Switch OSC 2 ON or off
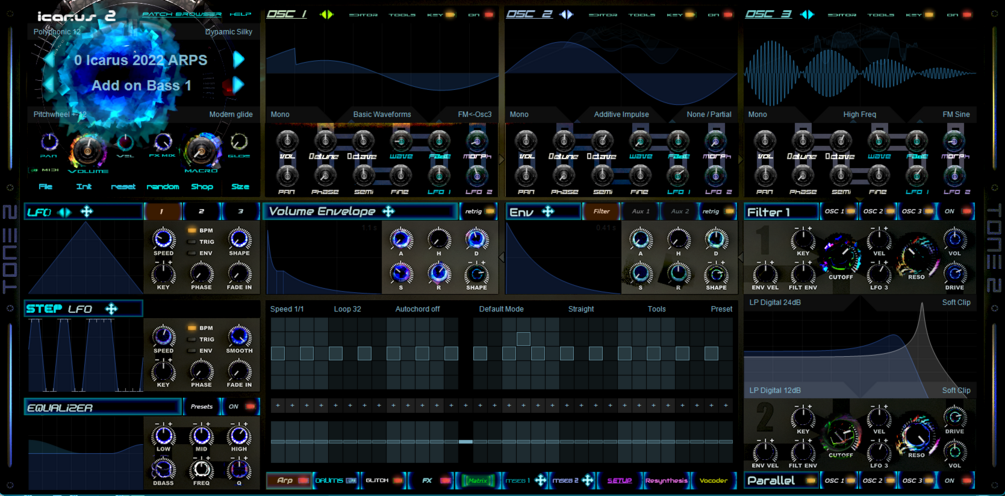 pos(730,14)
